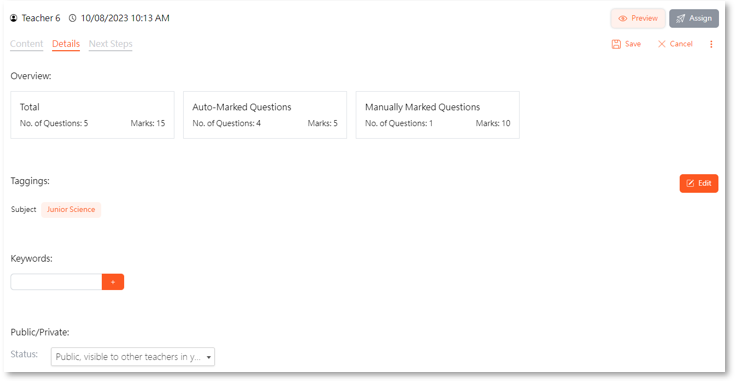This screenshot has height=381, width=735.
Task: Add keyword with the orange plus button
Action: coord(113,282)
